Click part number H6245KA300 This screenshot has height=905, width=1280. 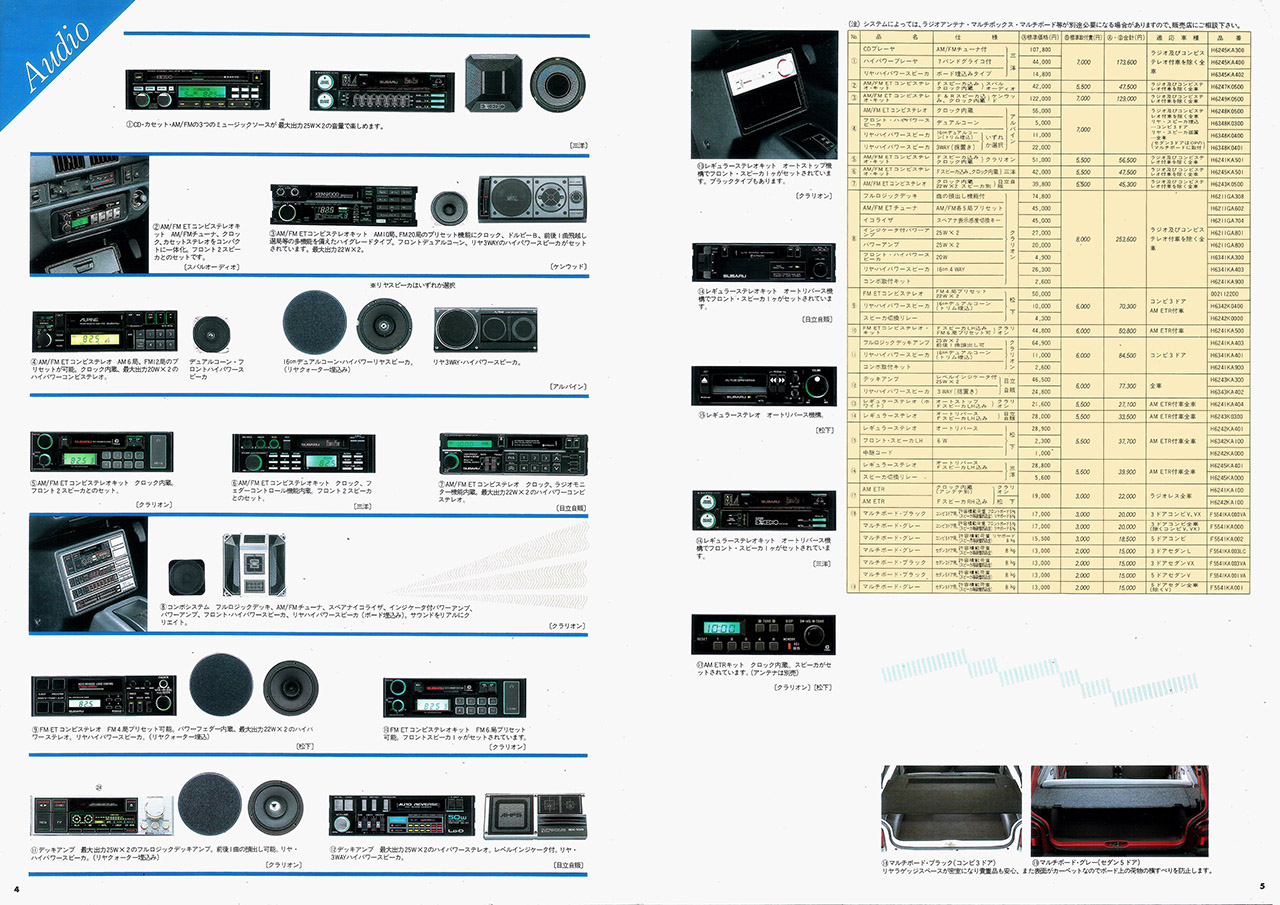(1230, 48)
